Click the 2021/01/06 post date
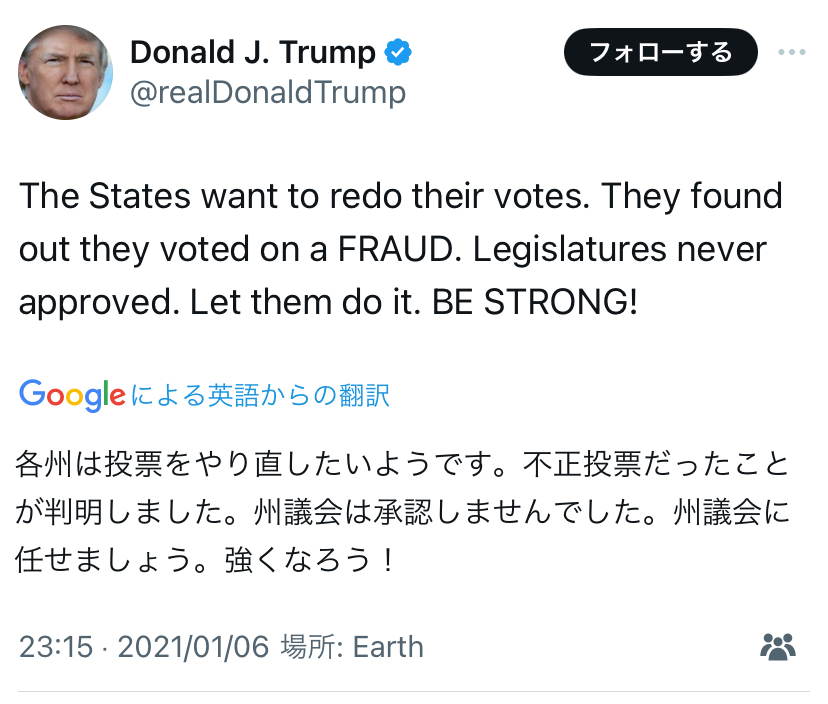The image size is (828, 704). tap(194, 647)
